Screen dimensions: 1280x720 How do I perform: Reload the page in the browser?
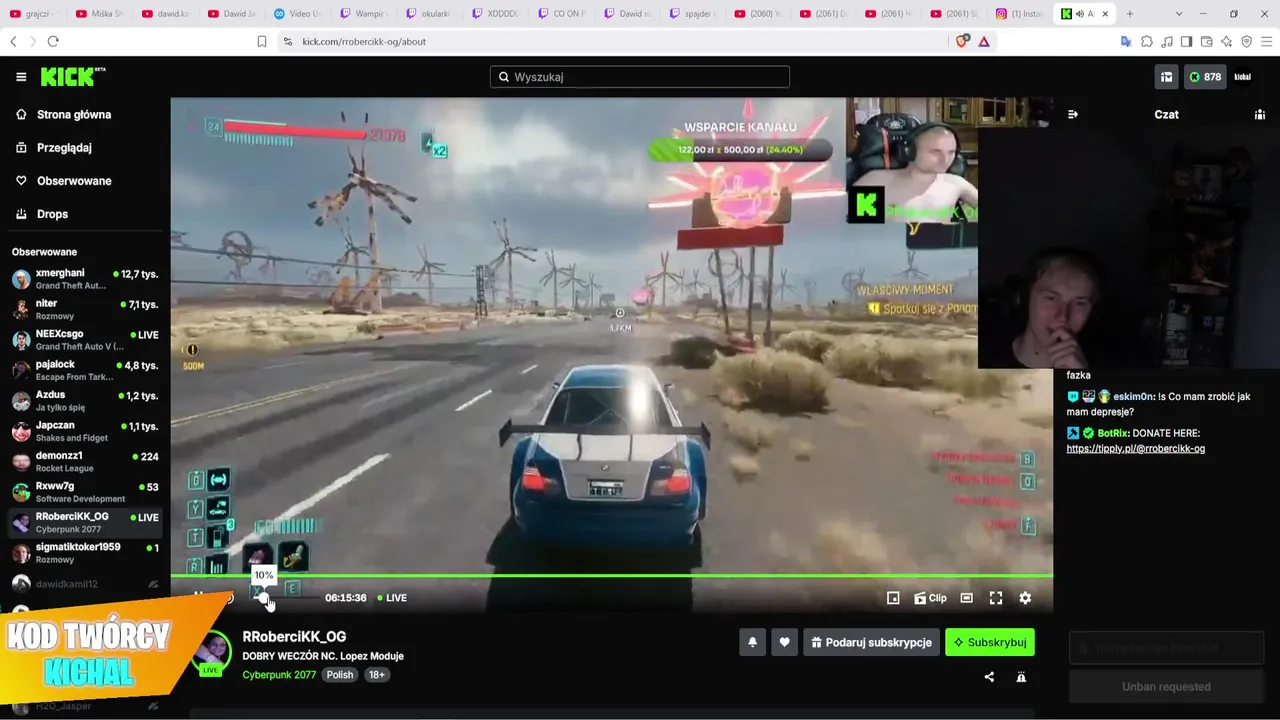[x=53, y=41]
